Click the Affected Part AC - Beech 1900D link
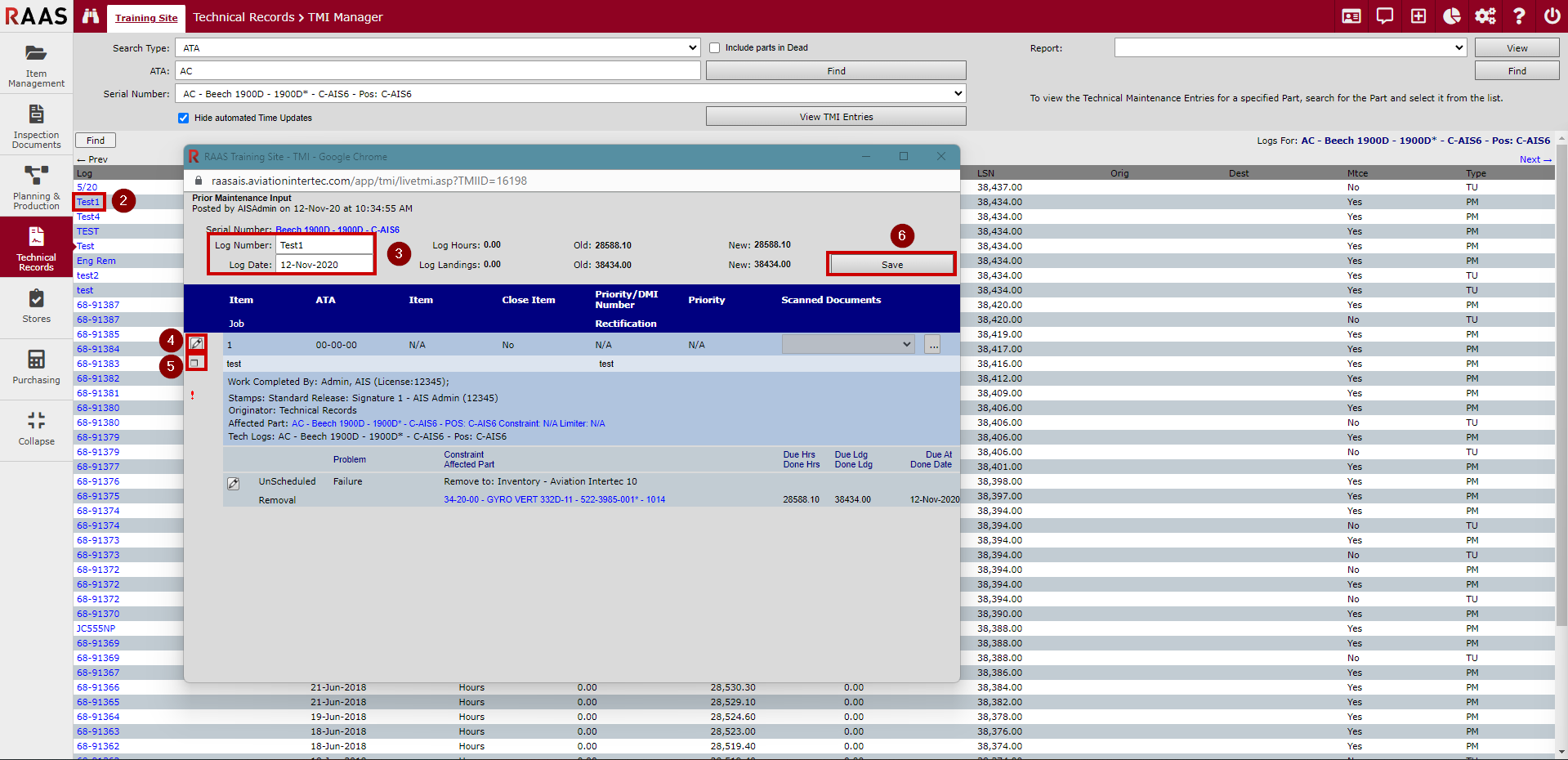This screenshot has width=1568, height=760. 449,423
